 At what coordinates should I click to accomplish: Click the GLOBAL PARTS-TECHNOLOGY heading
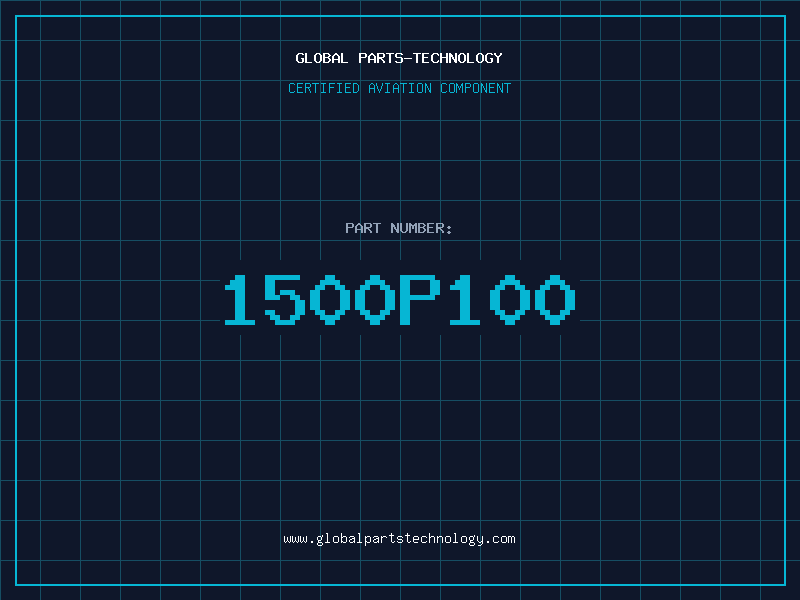click(x=399, y=58)
